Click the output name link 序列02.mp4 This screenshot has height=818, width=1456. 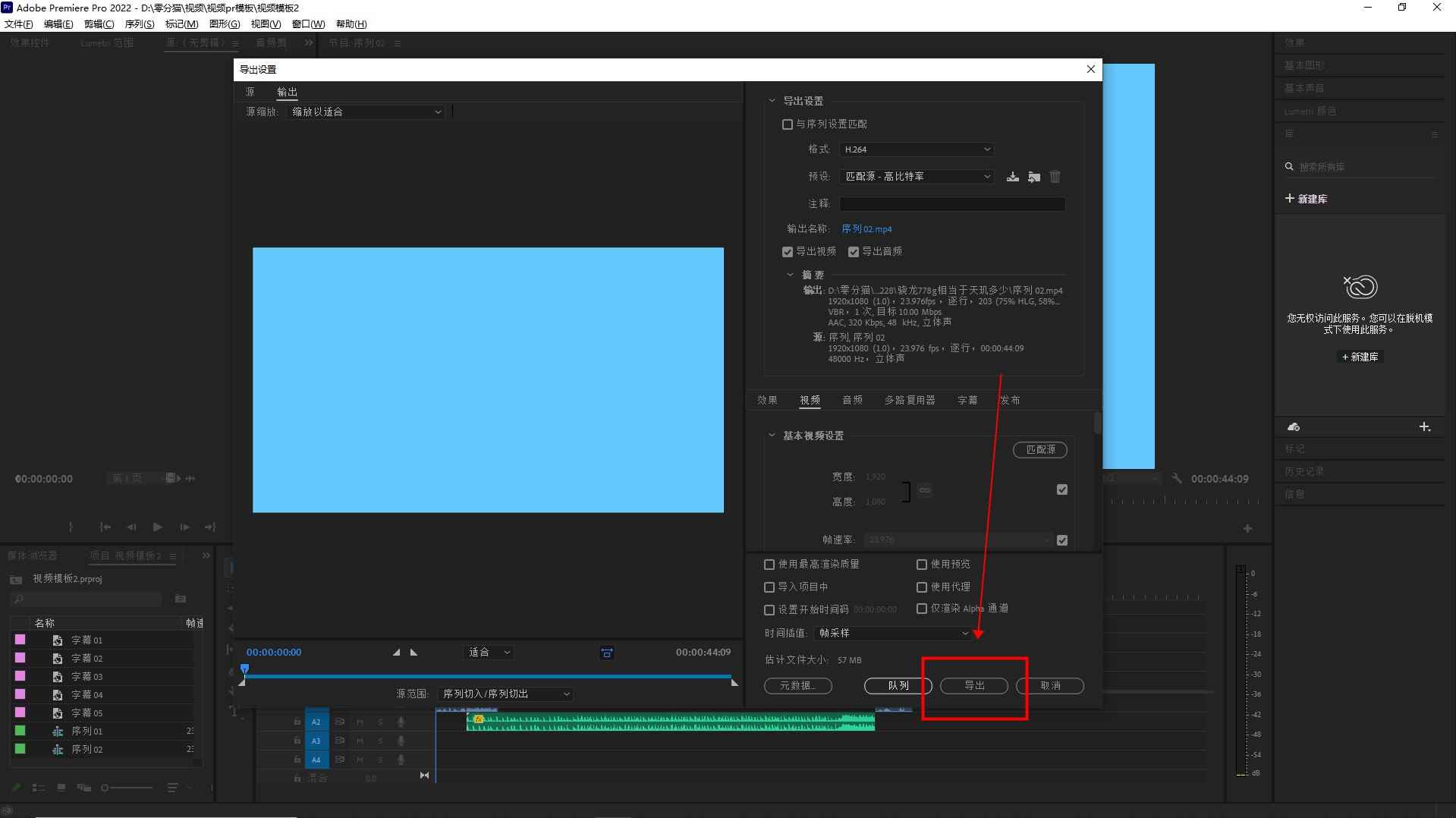(x=866, y=229)
